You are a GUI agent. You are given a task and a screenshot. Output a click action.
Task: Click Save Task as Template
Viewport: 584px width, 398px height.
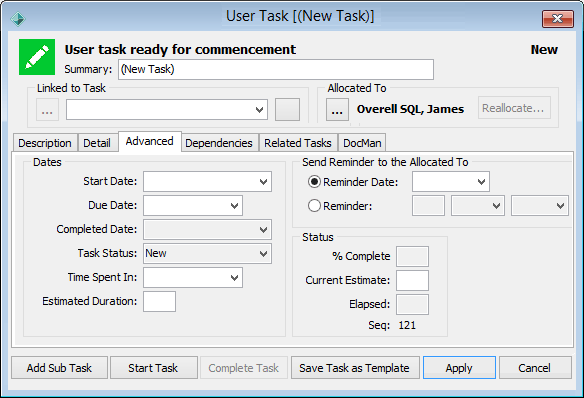(355, 368)
